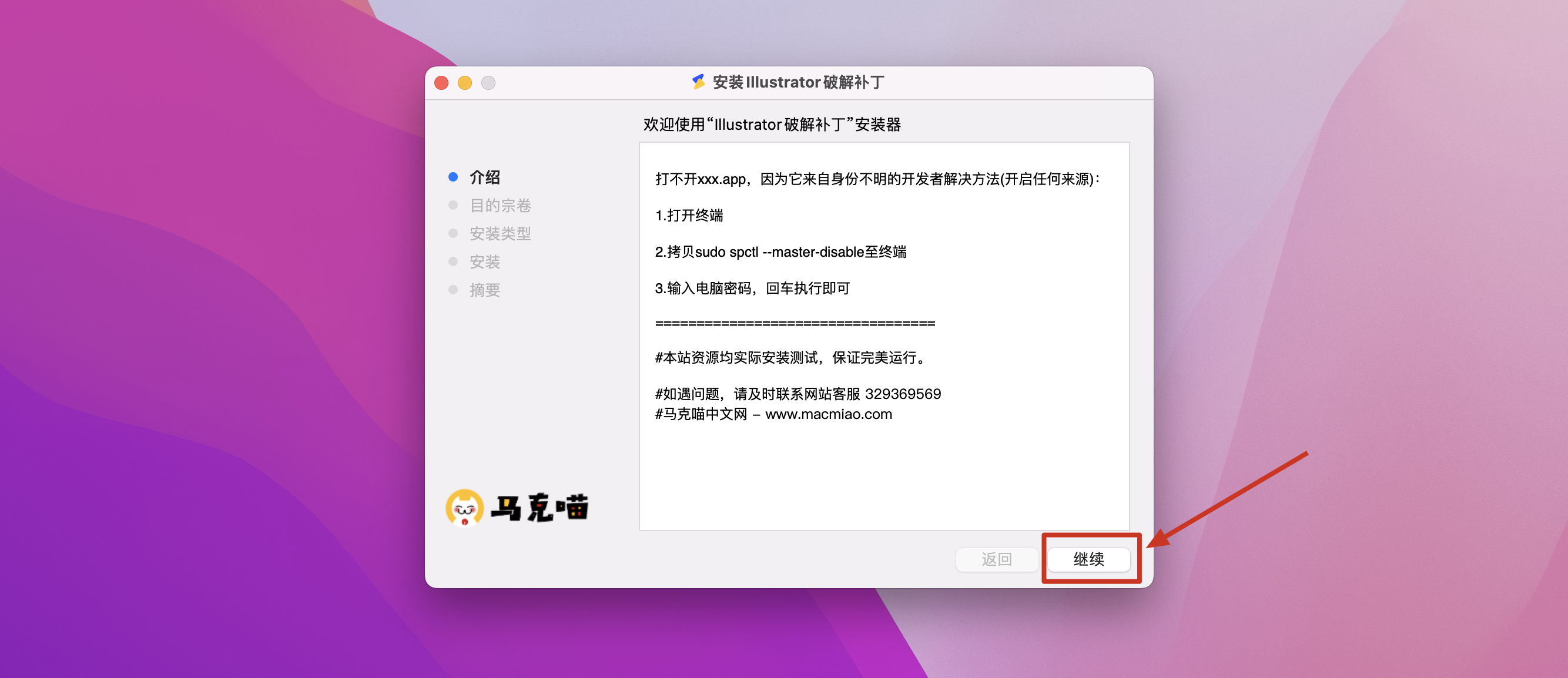The height and width of the screenshot is (678, 1568).
Task: Select the 摘要 step in sidebar
Action: point(484,290)
